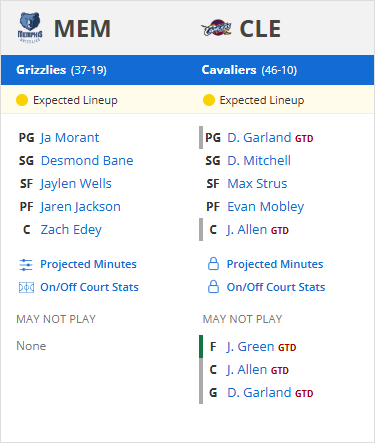Click the yellow Grizzlies expected lineup dot
The width and height of the screenshot is (375, 443).
point(22,100)
